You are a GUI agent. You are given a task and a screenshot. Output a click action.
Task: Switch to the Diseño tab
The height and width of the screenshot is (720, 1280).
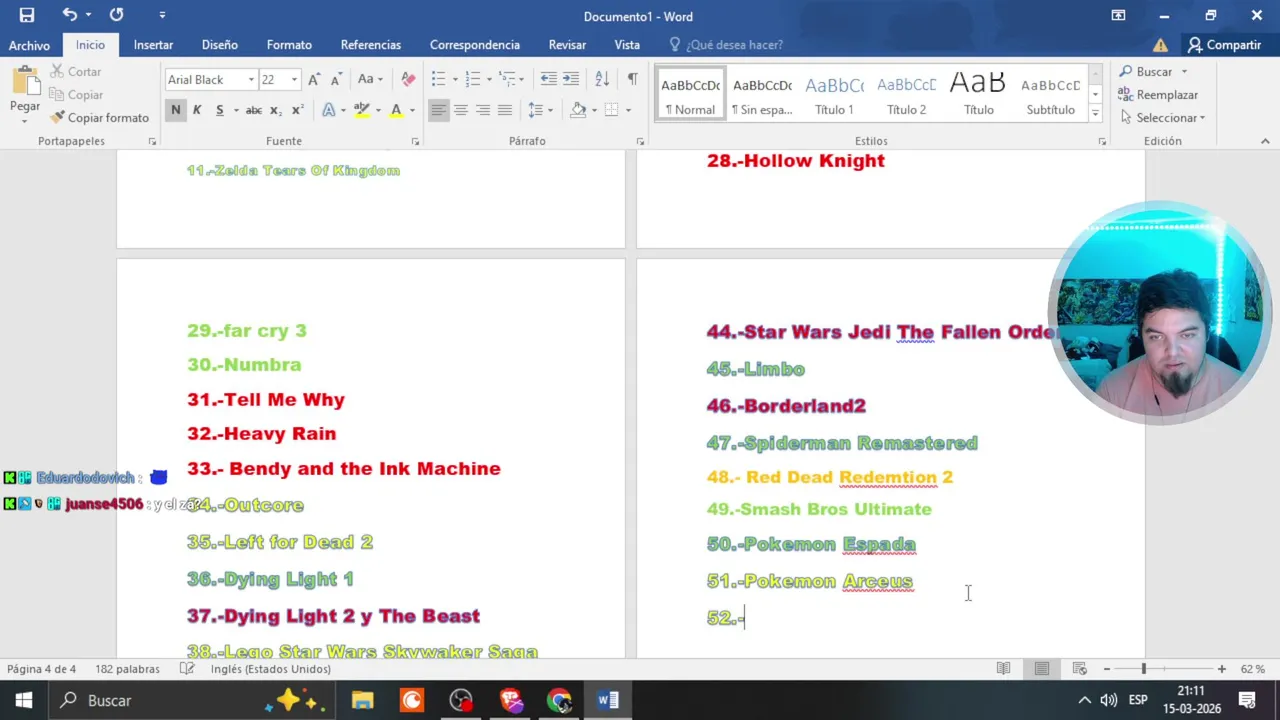tap(219, 45)
